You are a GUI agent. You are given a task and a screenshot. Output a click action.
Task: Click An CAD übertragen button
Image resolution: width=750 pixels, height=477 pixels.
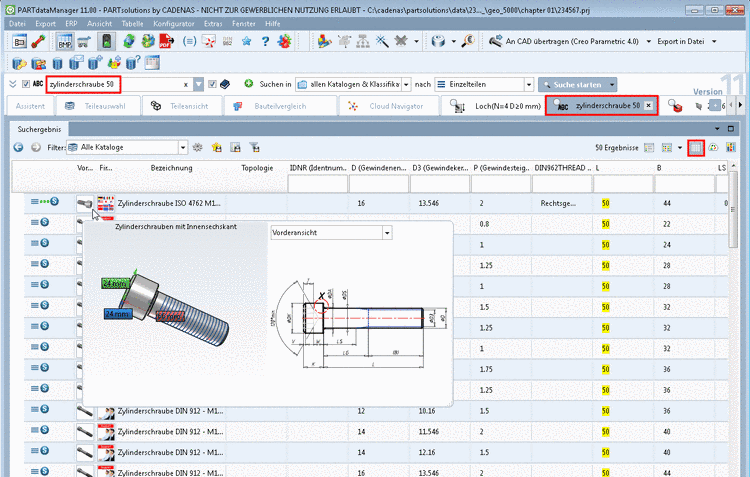(560, 42)
